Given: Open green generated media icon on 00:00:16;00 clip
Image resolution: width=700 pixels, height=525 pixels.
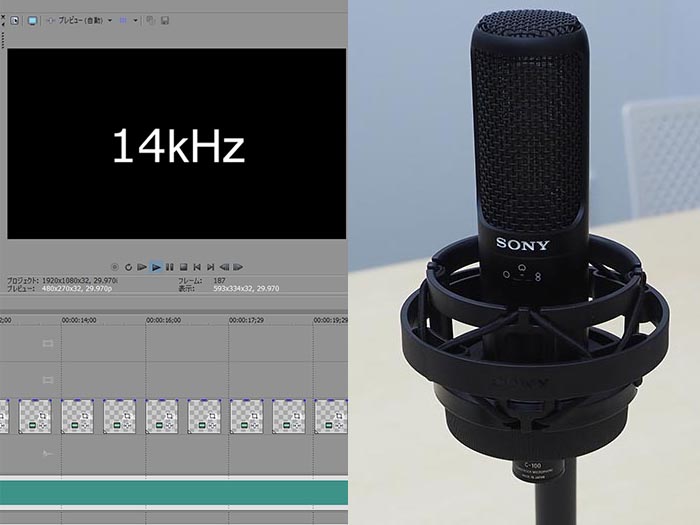Looking at the screenshot, I should tap(159, 425).
